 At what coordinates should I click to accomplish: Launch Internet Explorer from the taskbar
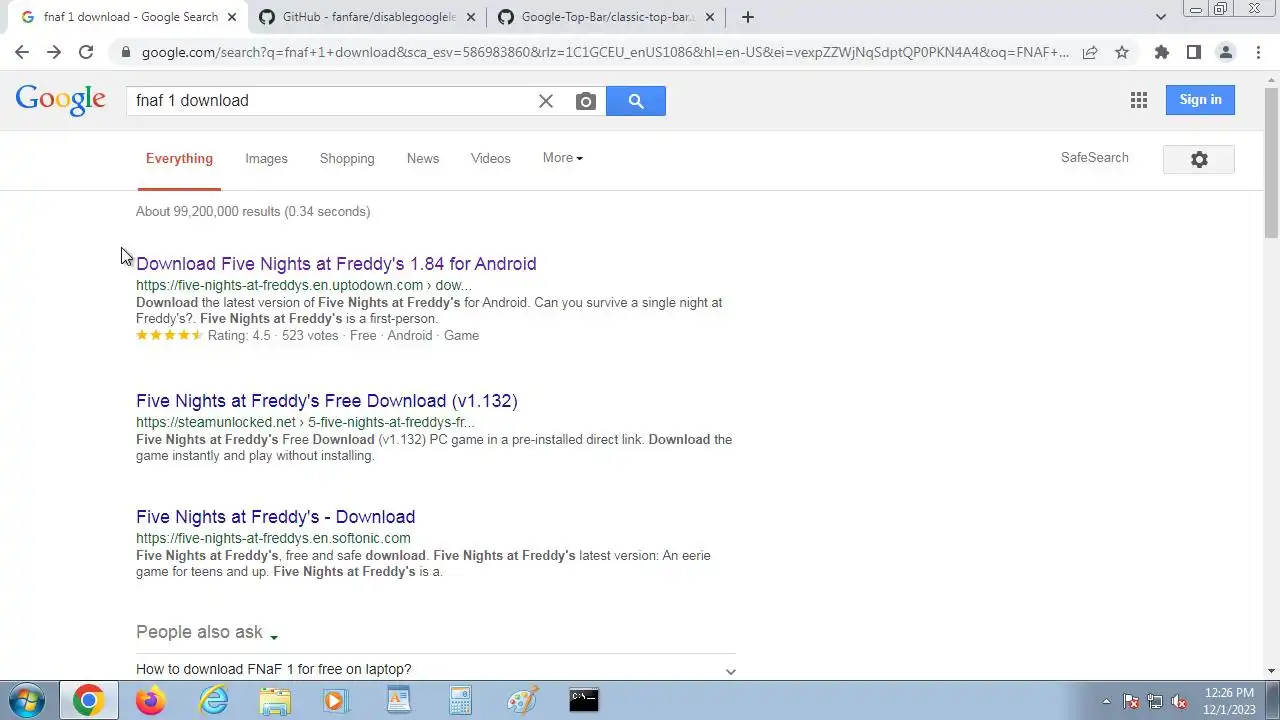pos(214,700)
